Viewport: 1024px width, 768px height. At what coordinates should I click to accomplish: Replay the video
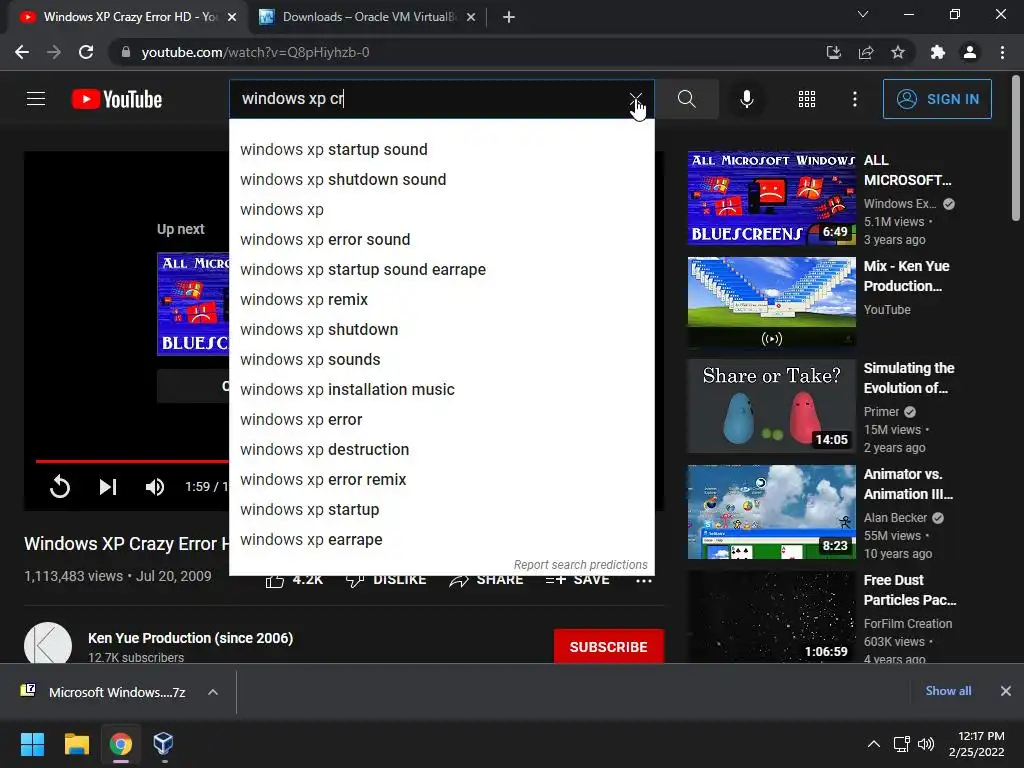coord(59,487)
